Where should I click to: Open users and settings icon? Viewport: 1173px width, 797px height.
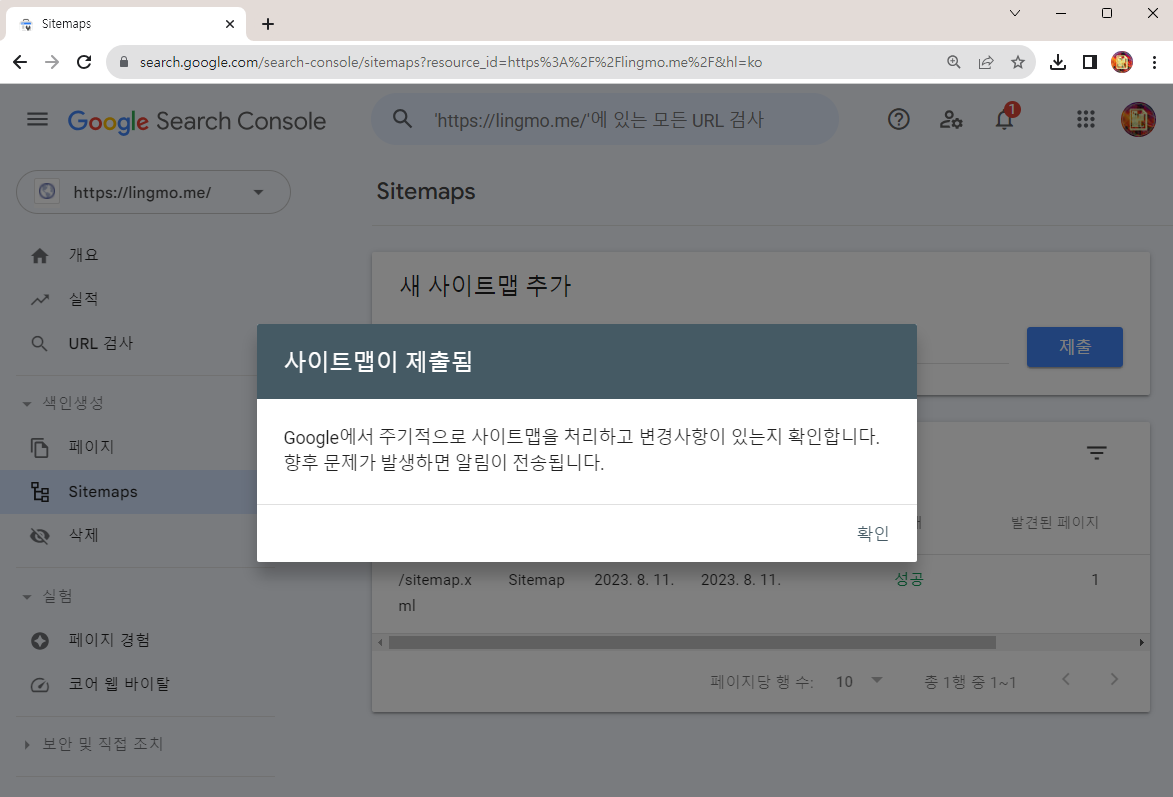coord(951,119)
